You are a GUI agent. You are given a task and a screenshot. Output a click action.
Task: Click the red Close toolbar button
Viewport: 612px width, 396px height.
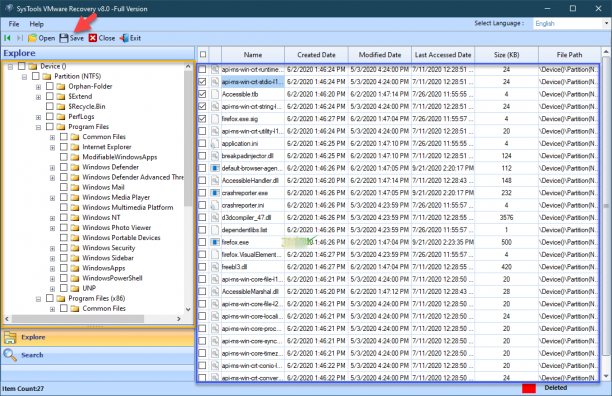coord(102,38)
